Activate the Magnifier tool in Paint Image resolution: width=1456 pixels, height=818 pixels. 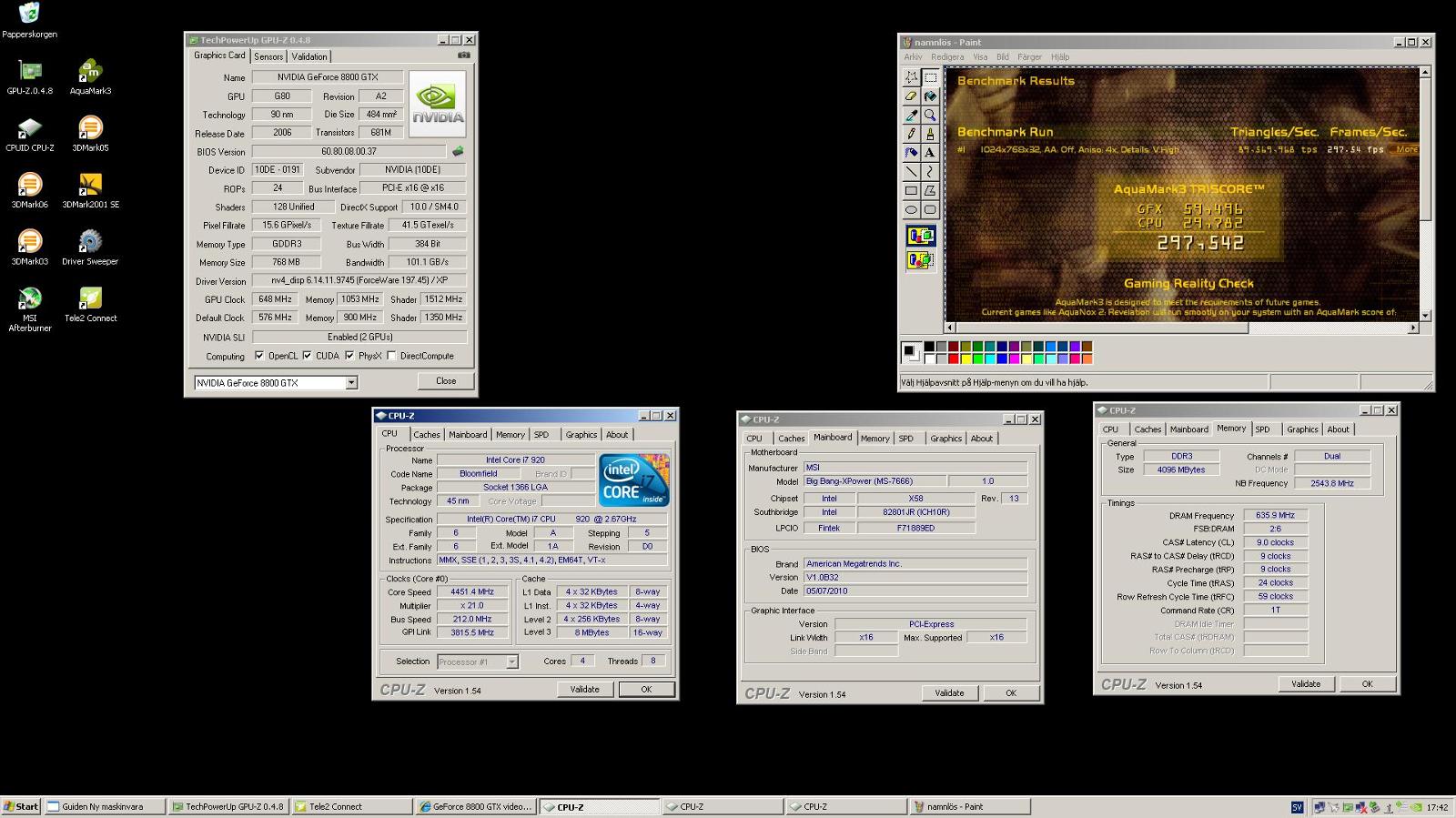(930, 116)
